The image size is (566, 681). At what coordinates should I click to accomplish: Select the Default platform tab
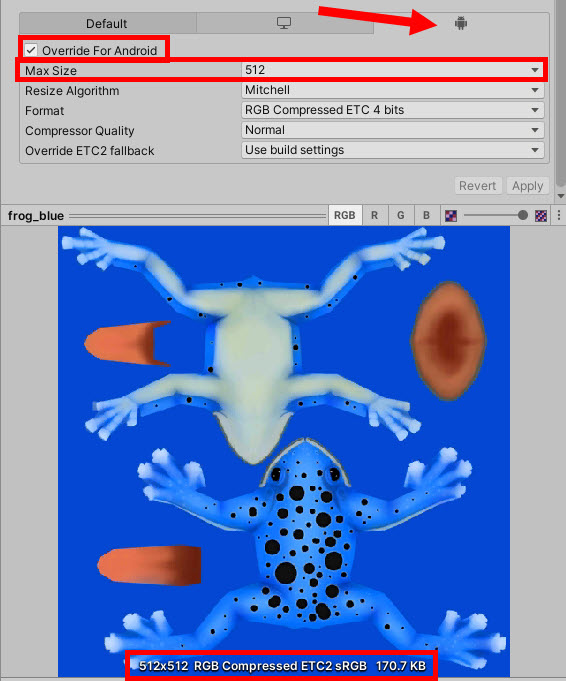(x=107, y=23)
